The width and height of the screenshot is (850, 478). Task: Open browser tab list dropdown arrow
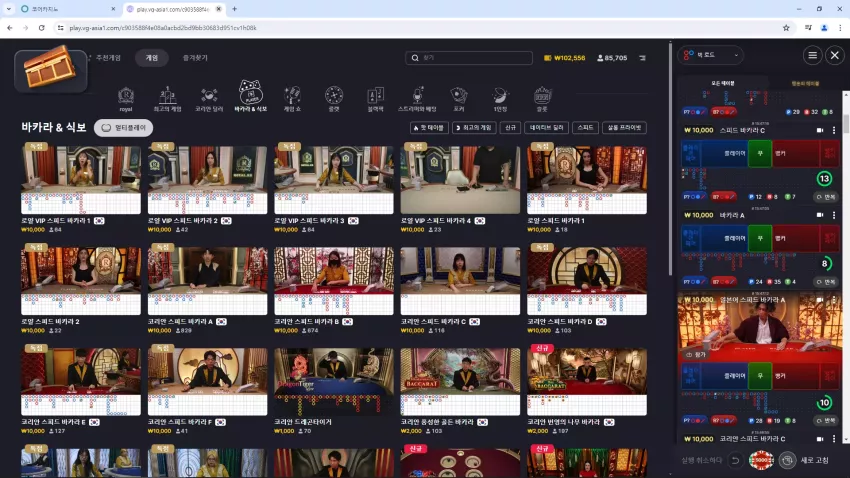(x=9, y=9)
